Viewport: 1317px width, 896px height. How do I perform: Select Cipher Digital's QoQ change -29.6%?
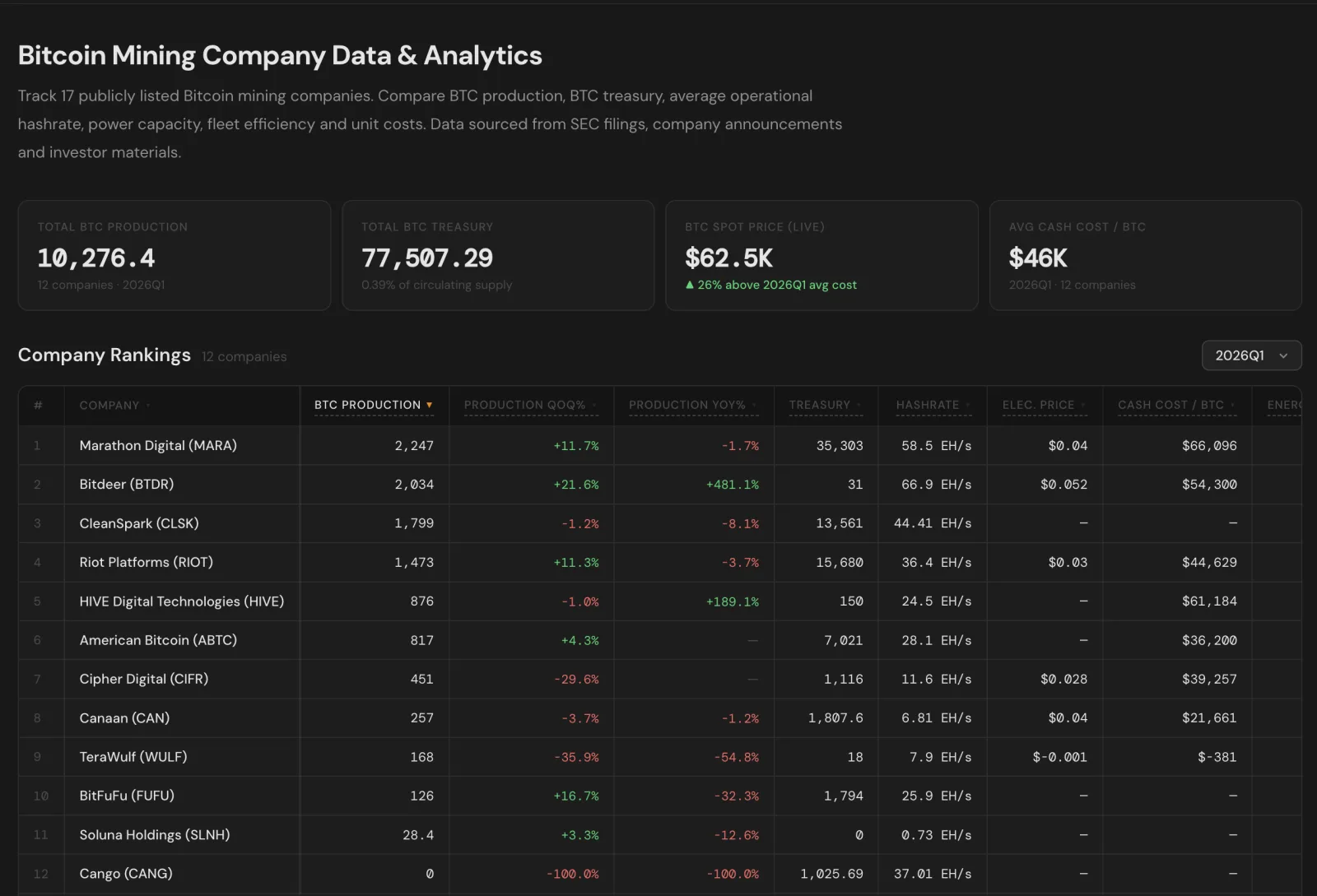coord(576,680)
